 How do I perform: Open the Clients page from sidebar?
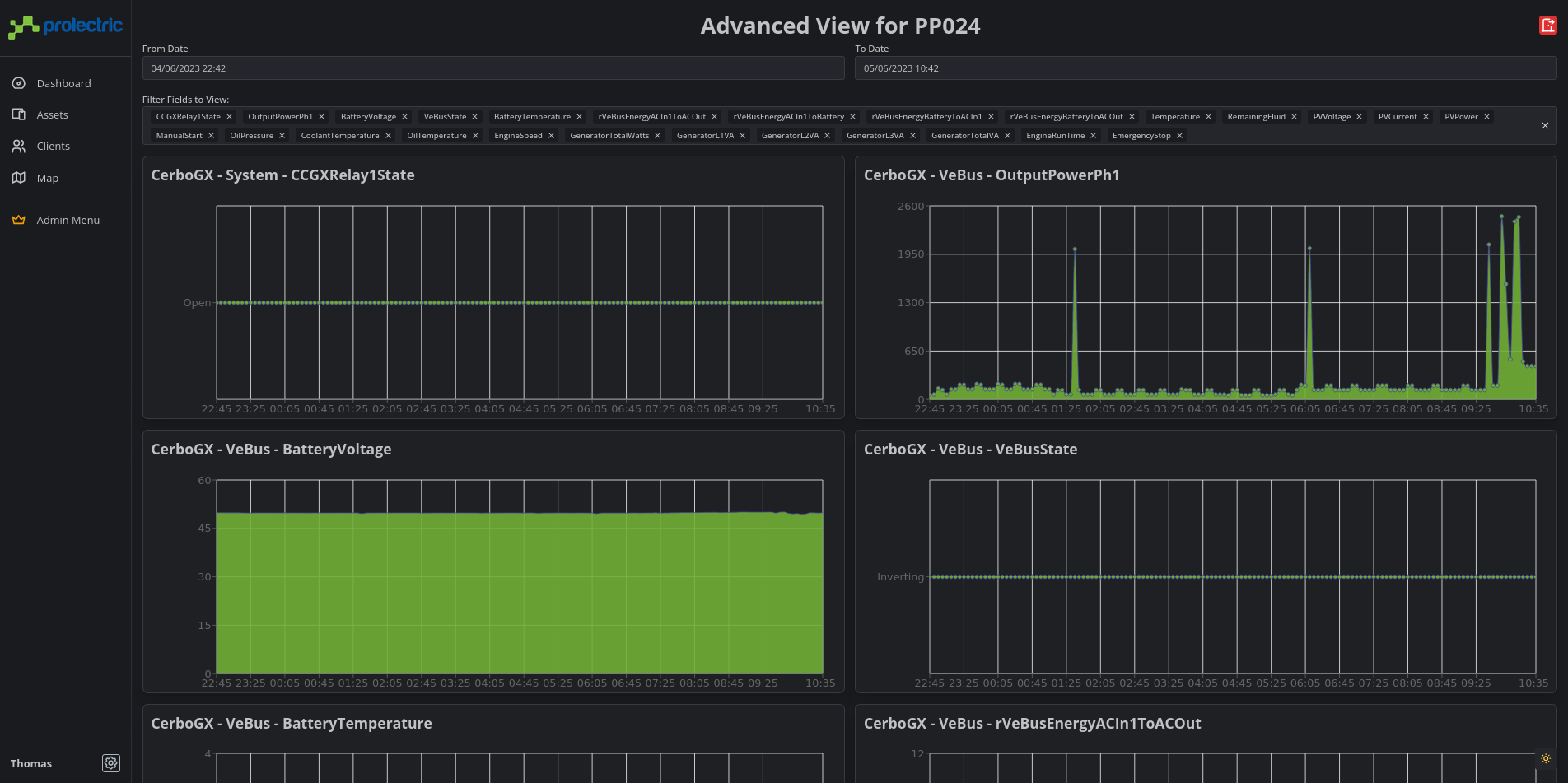54,146
